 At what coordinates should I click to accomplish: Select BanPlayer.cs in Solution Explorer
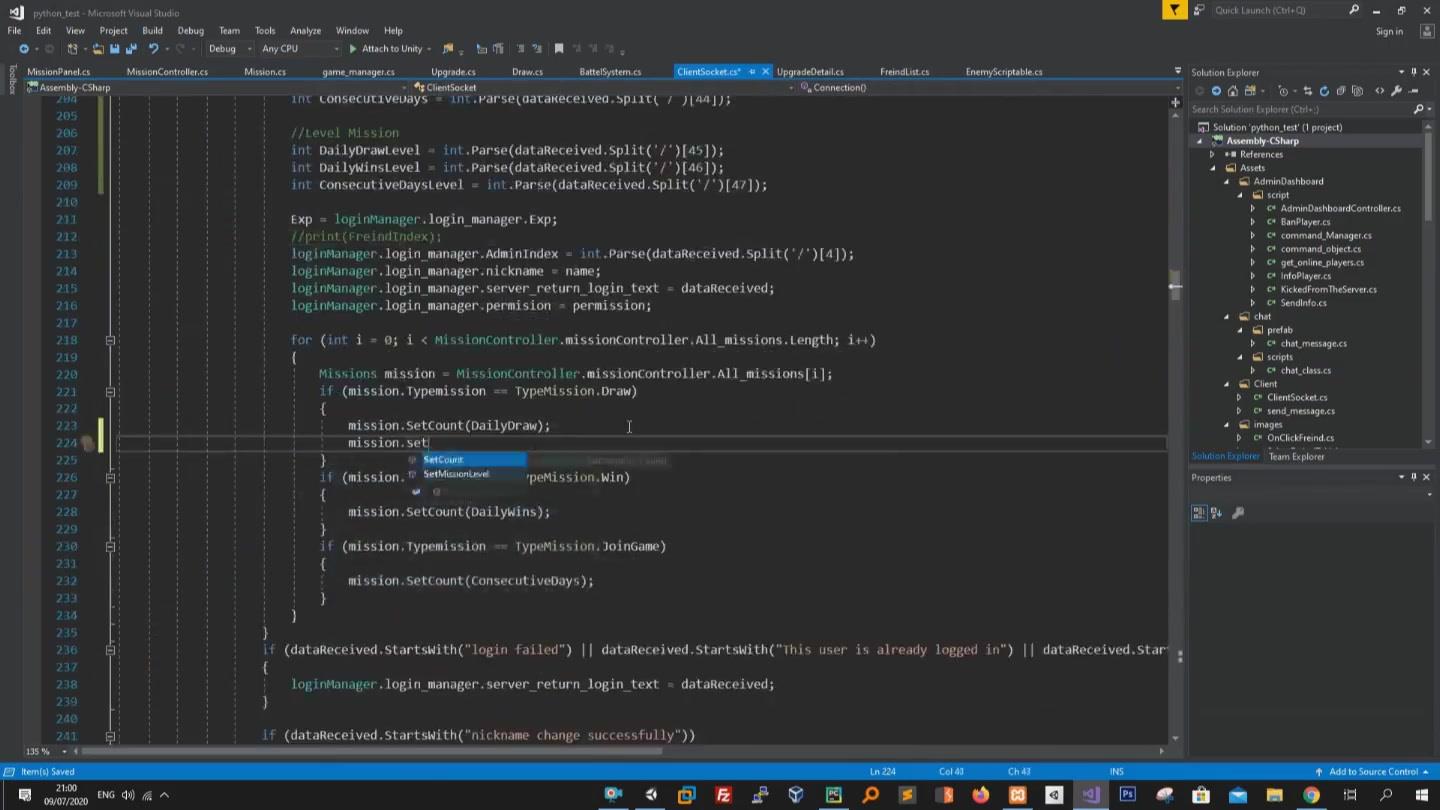(1305, 222)
